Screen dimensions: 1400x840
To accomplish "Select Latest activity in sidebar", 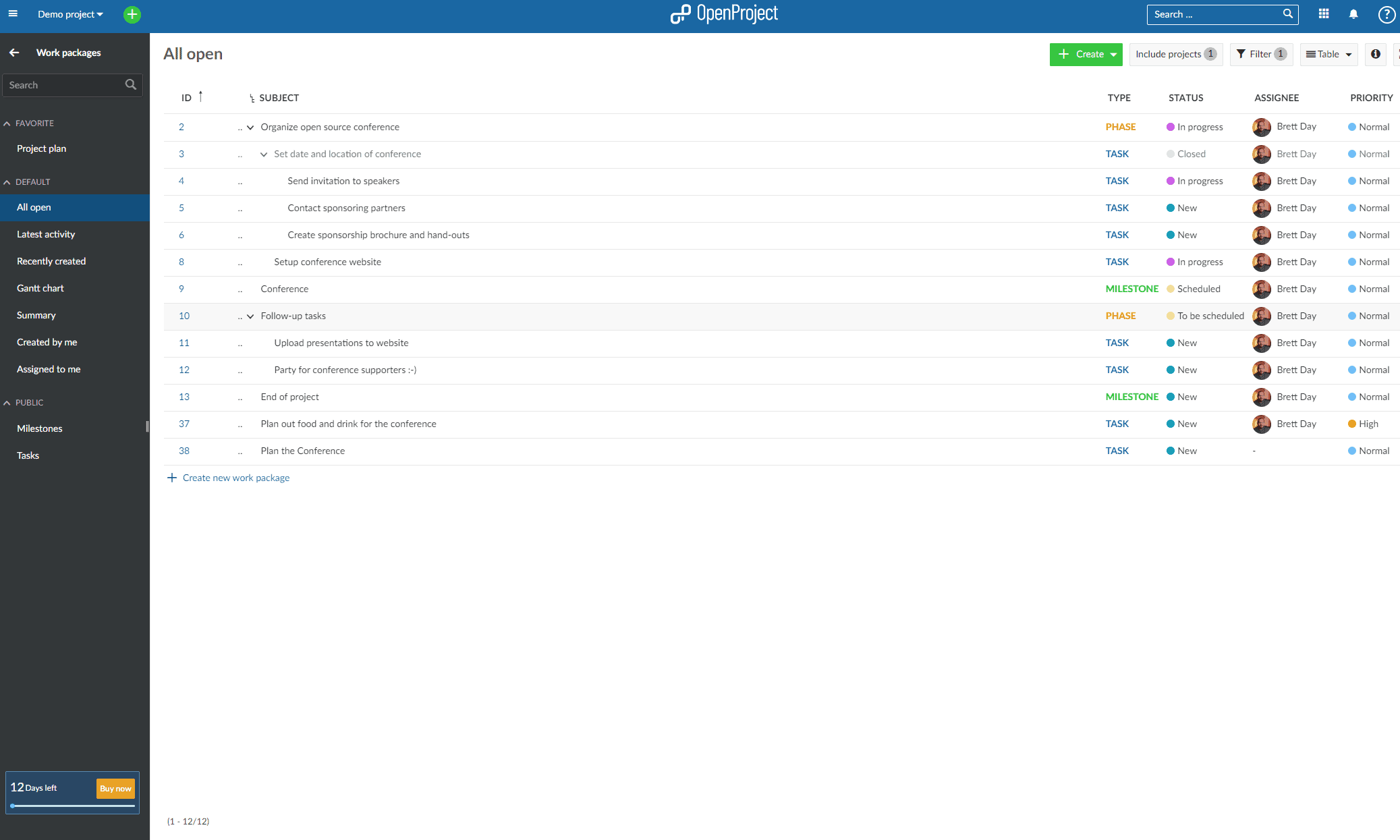I will point(46,234).
